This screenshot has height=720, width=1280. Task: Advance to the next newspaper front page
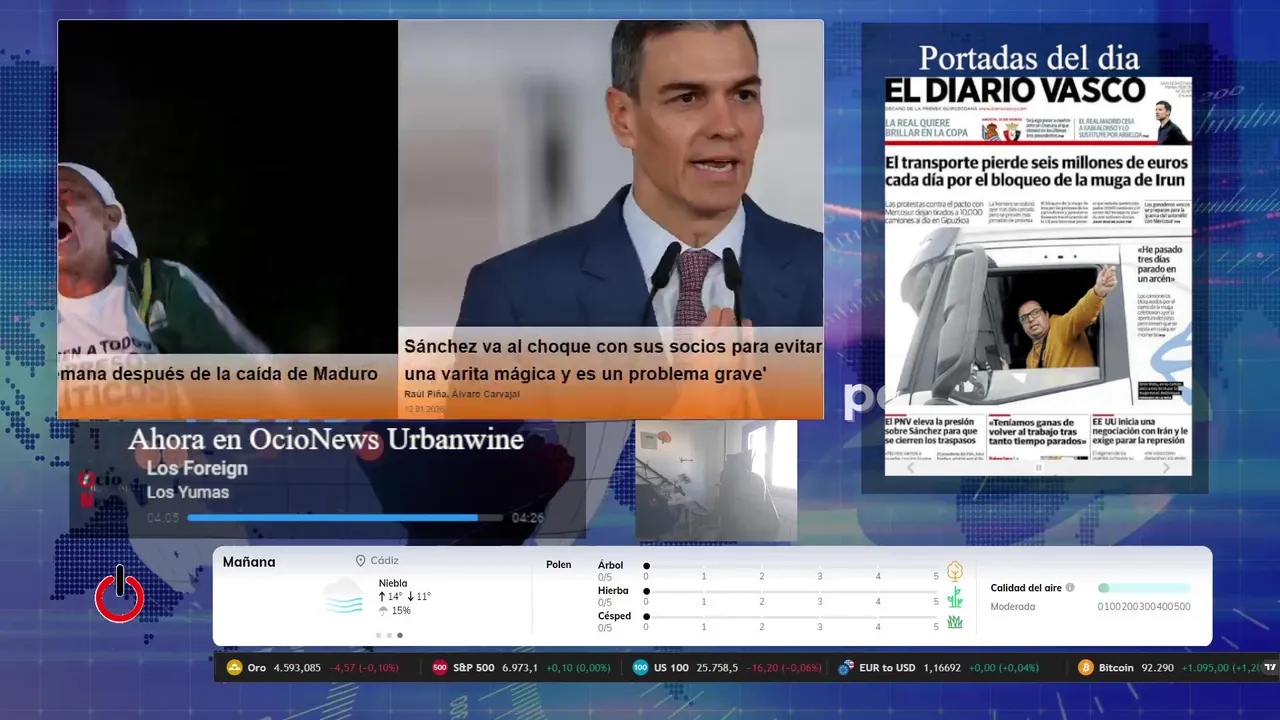[x=1166, y=467]
